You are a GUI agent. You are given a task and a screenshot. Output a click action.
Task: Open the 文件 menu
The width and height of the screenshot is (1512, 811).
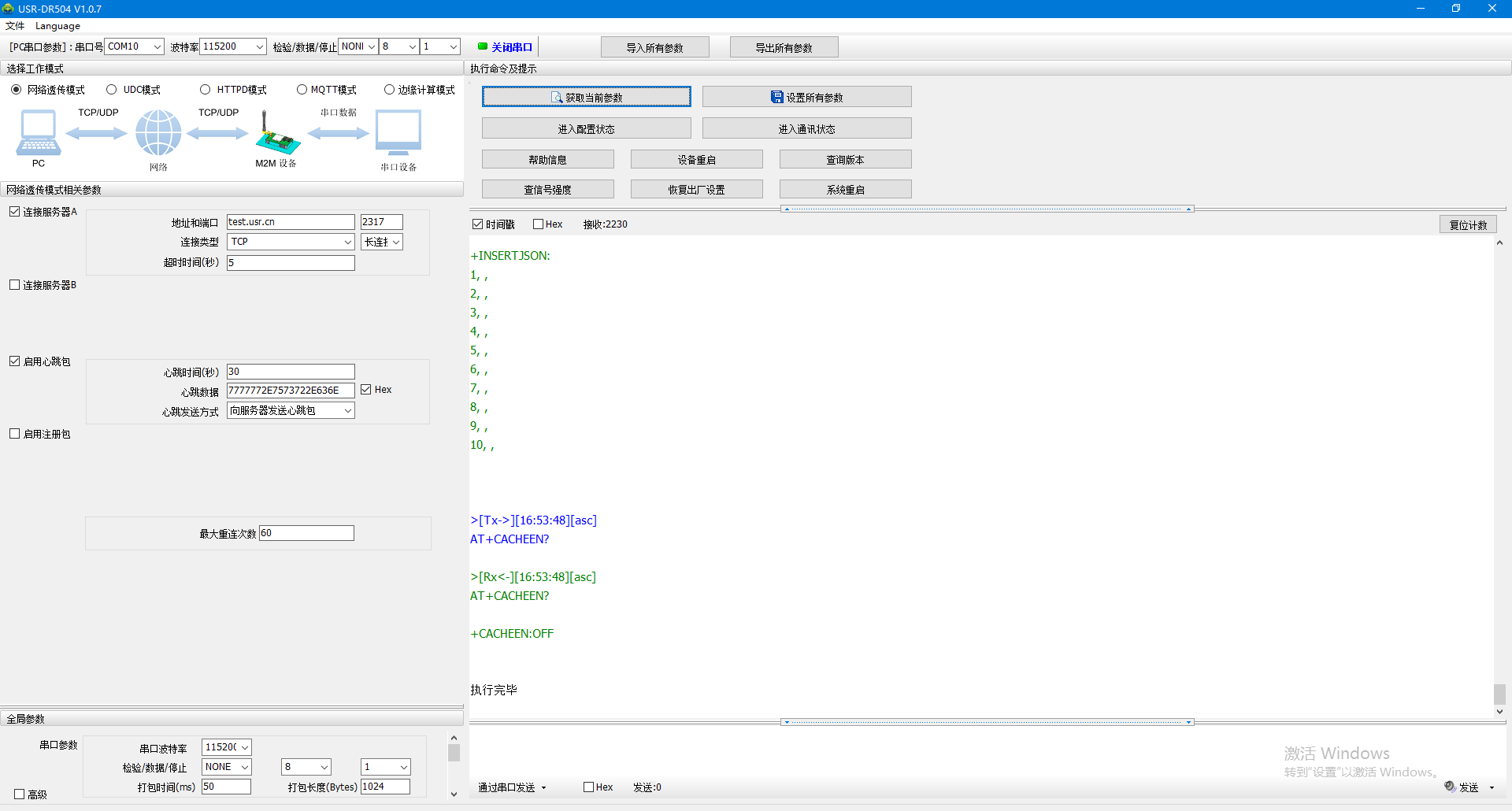15,26
